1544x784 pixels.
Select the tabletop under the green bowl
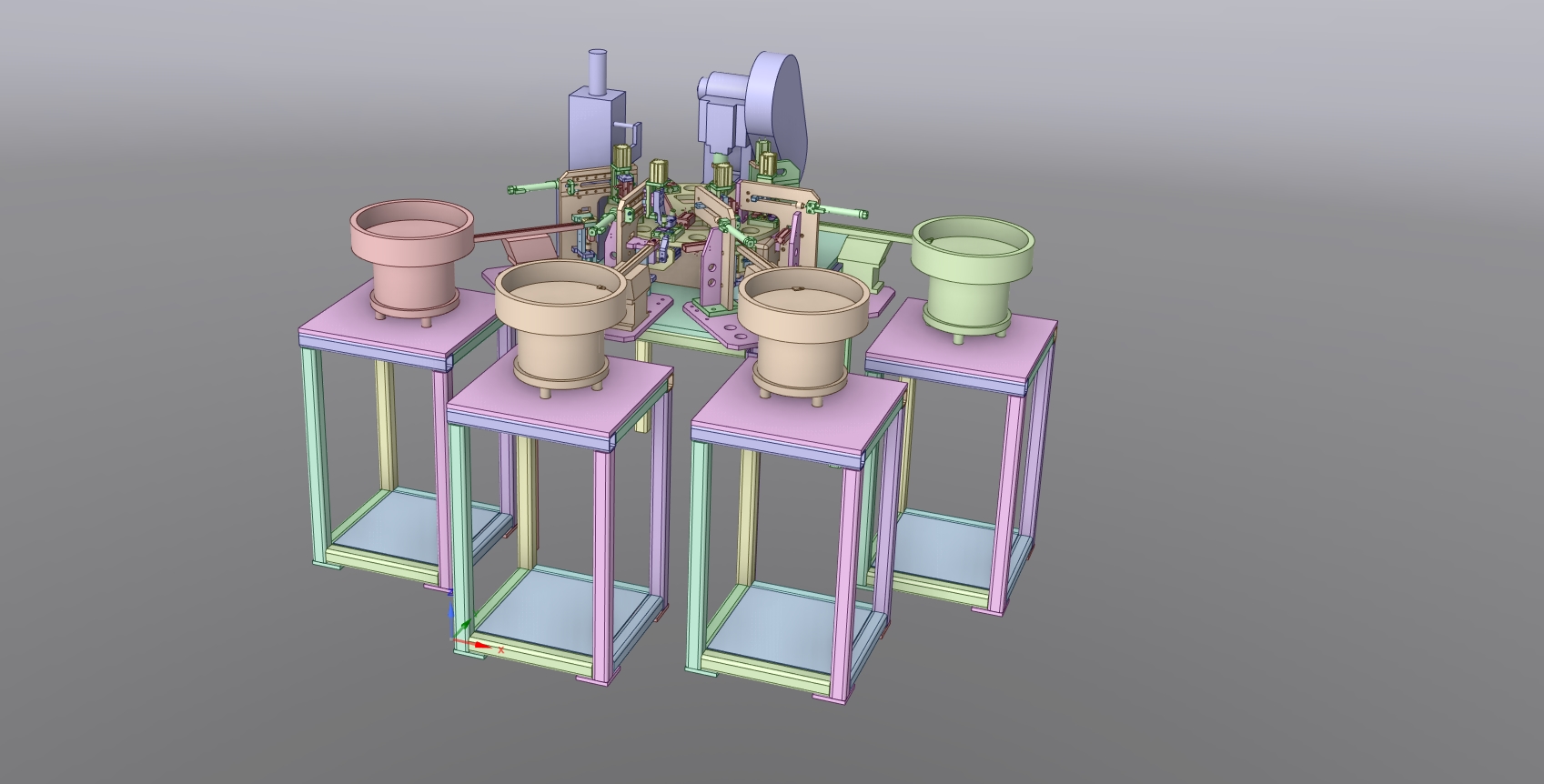click(x=964, y=339)
